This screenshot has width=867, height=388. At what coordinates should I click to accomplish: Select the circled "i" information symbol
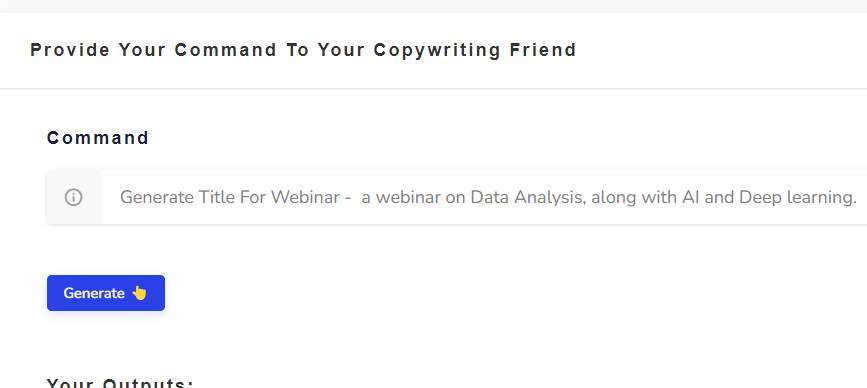point(74,197)
